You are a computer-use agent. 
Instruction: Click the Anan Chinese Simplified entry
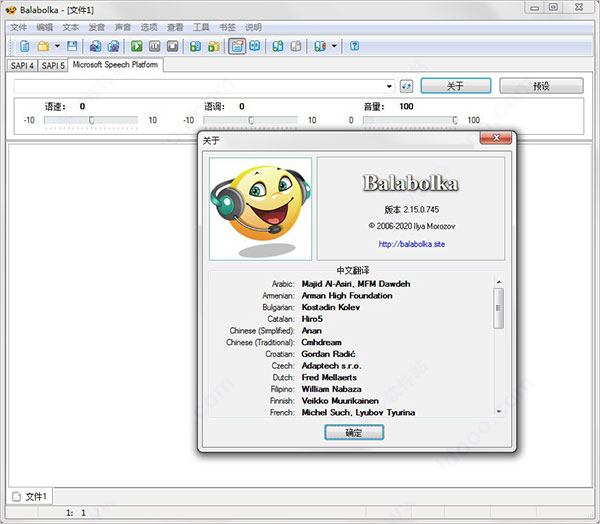pyautogui.click(x=311, y=331)
